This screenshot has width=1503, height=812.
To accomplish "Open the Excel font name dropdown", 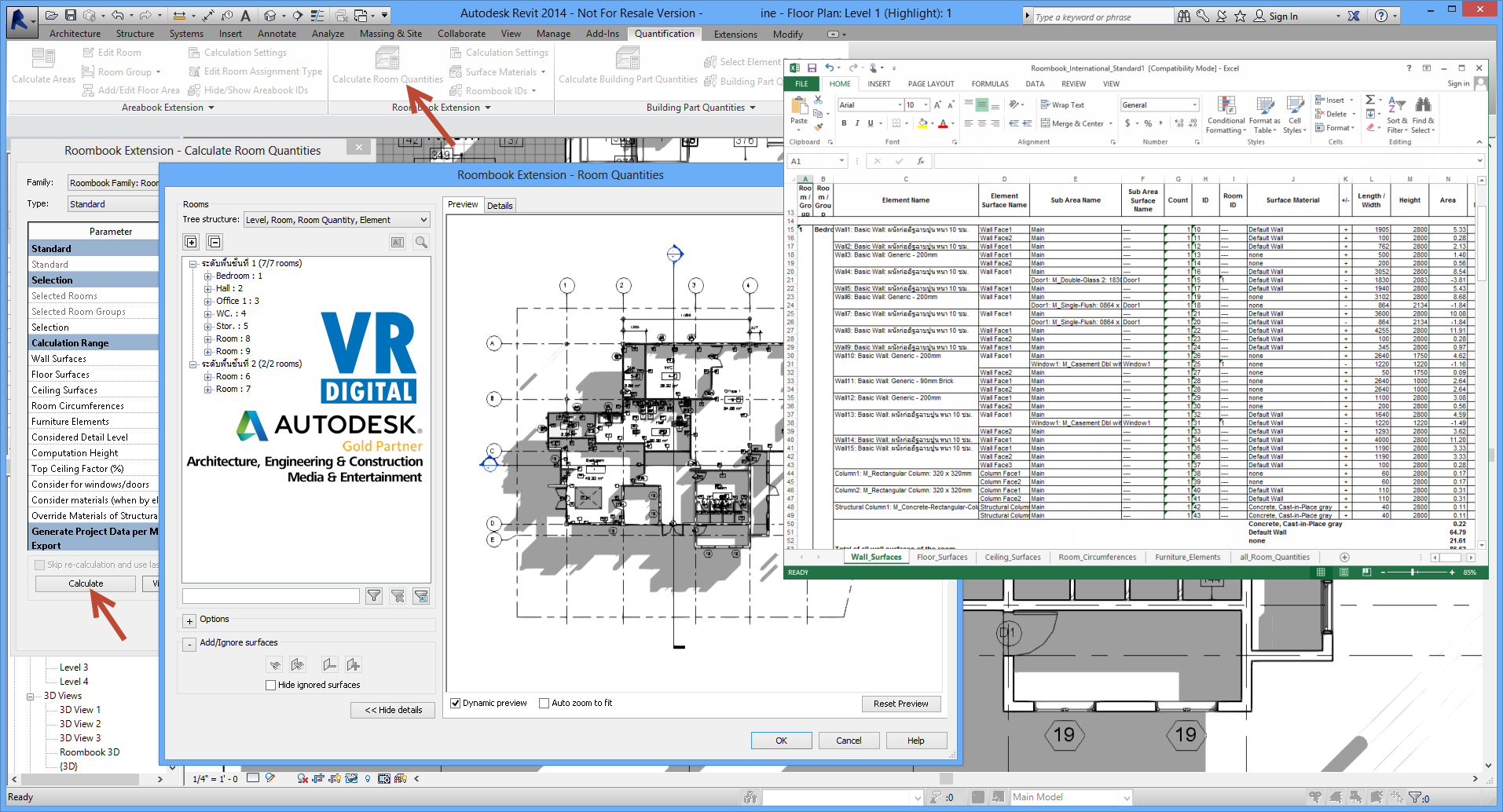I will 900,105.
